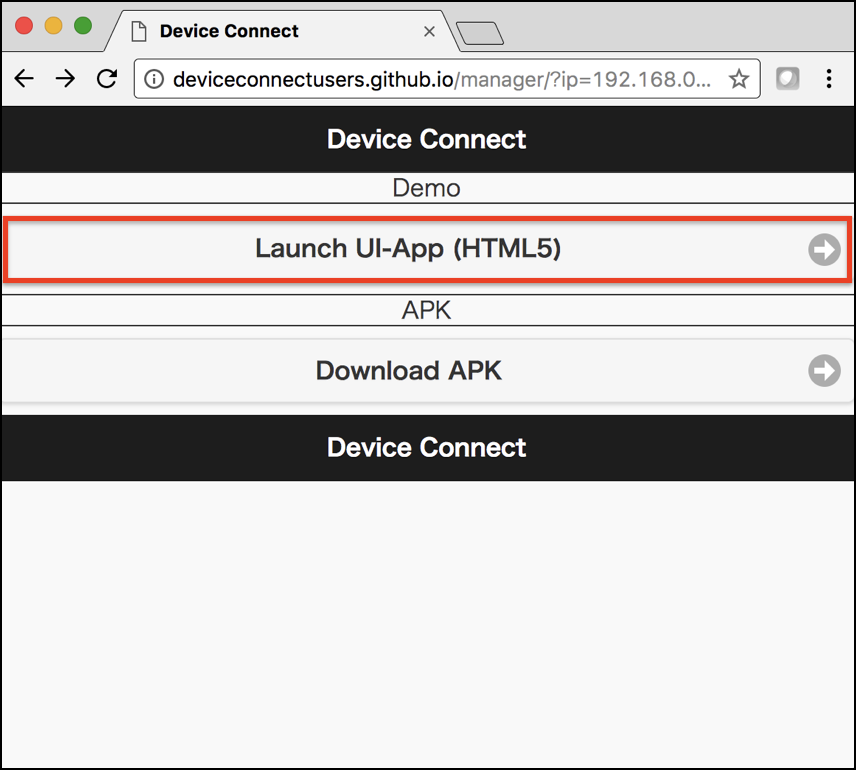The width and height of the screenshot is (856, 770).
Task: Open the Chrome three-dot menu
Action: 829,79
